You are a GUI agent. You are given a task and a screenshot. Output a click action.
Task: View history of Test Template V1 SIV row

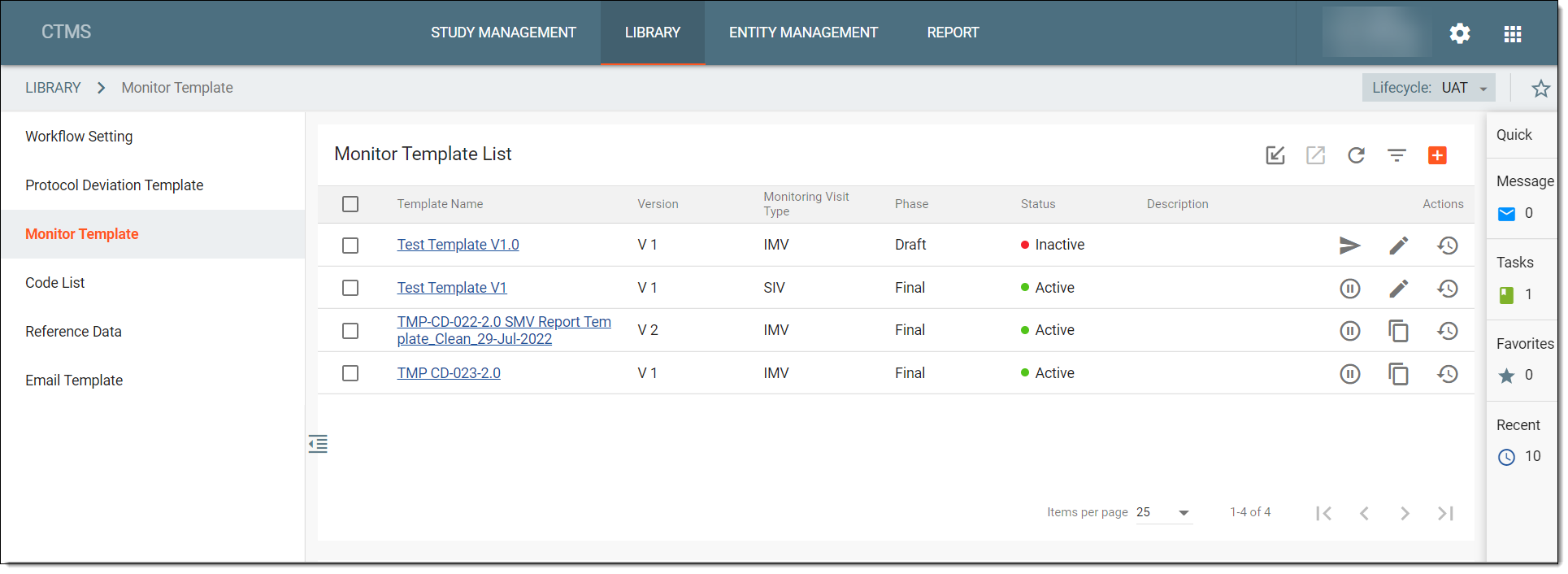click(1448, 289)
